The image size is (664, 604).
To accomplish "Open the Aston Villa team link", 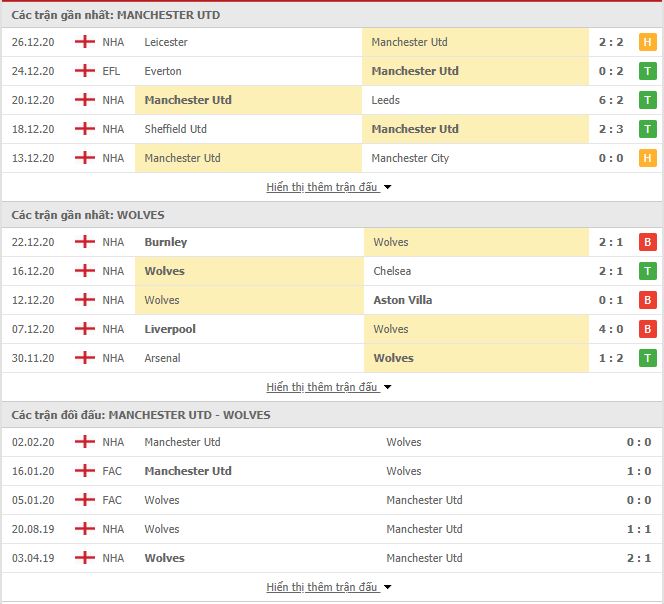I will pos(402,301).
